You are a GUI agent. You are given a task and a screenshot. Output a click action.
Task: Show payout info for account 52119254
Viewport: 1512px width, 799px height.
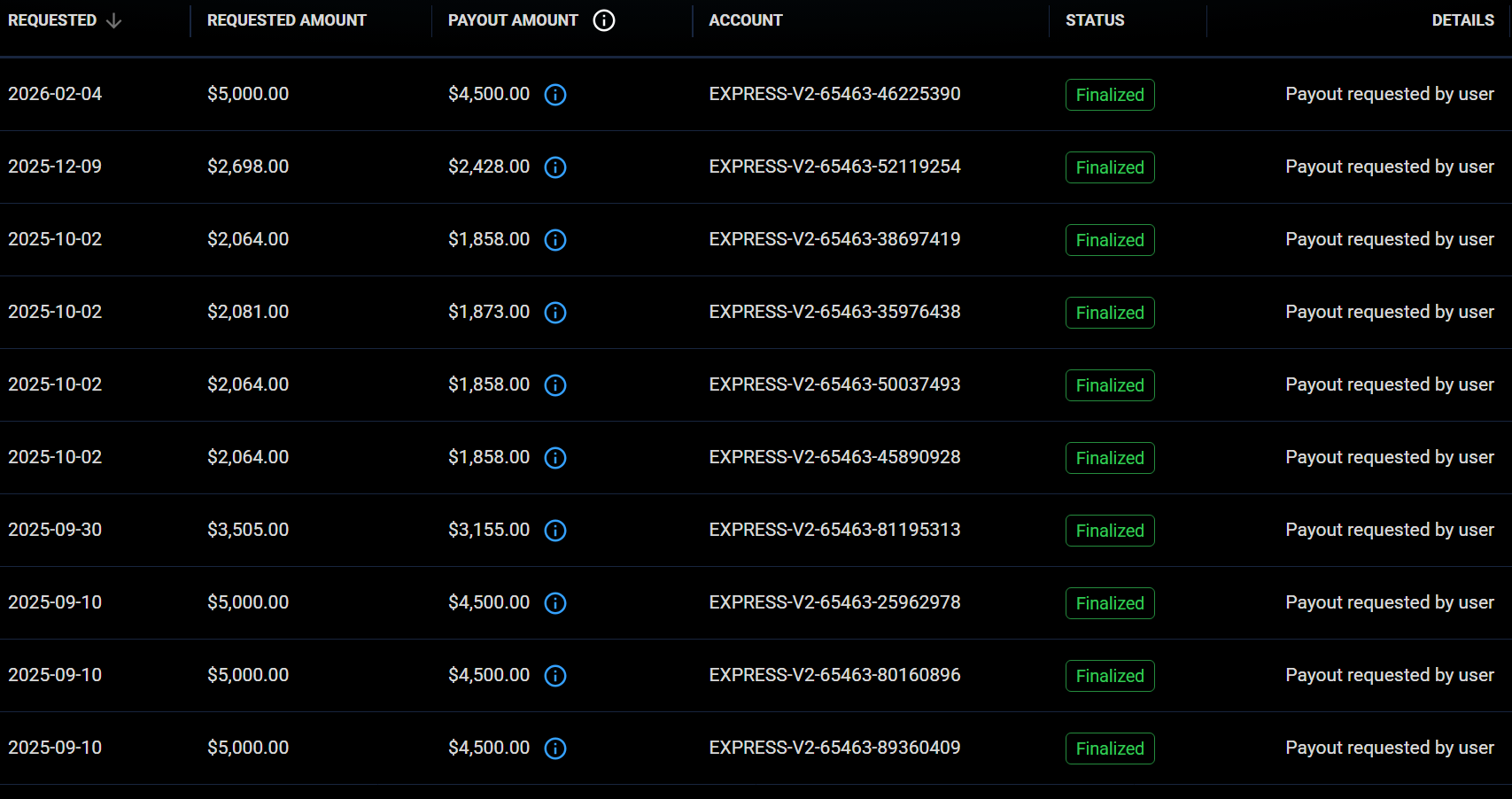[555, 167]
